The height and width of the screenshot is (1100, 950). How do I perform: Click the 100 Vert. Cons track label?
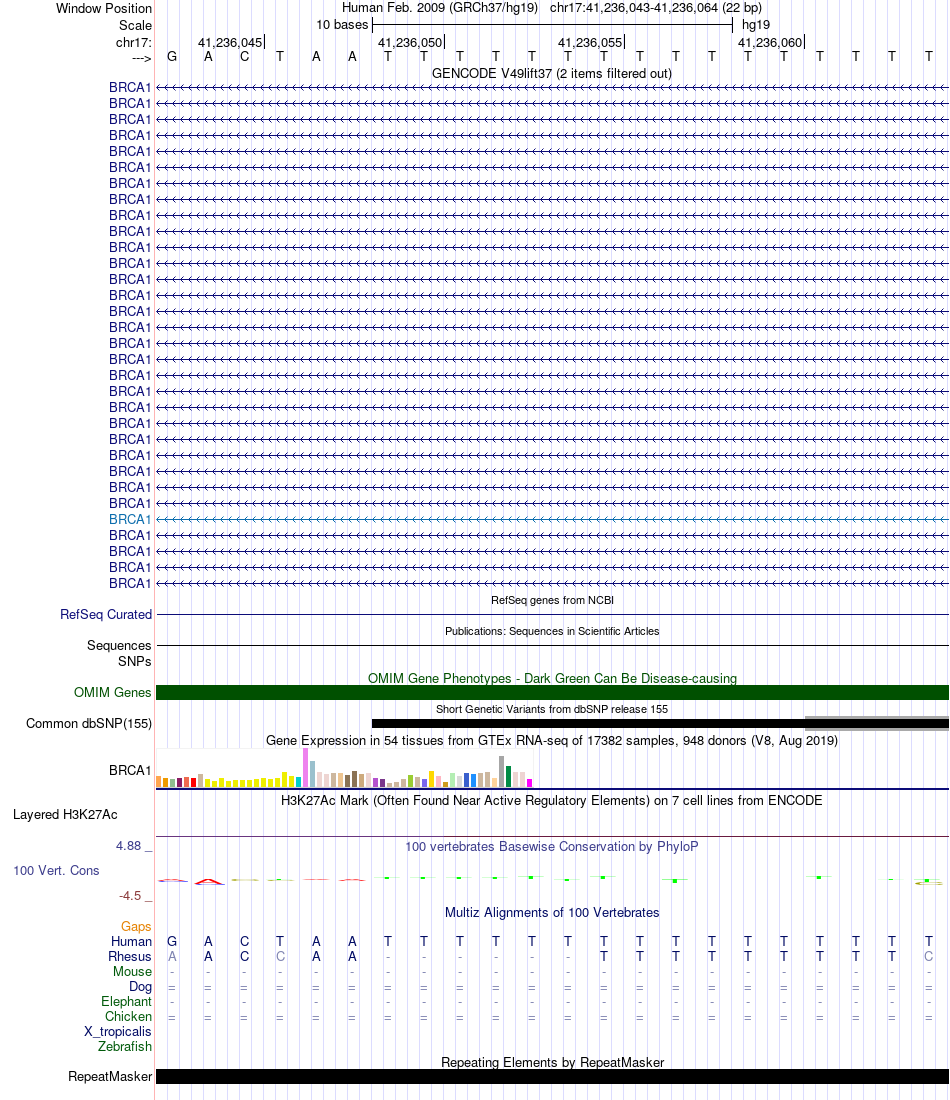[56, 871]
